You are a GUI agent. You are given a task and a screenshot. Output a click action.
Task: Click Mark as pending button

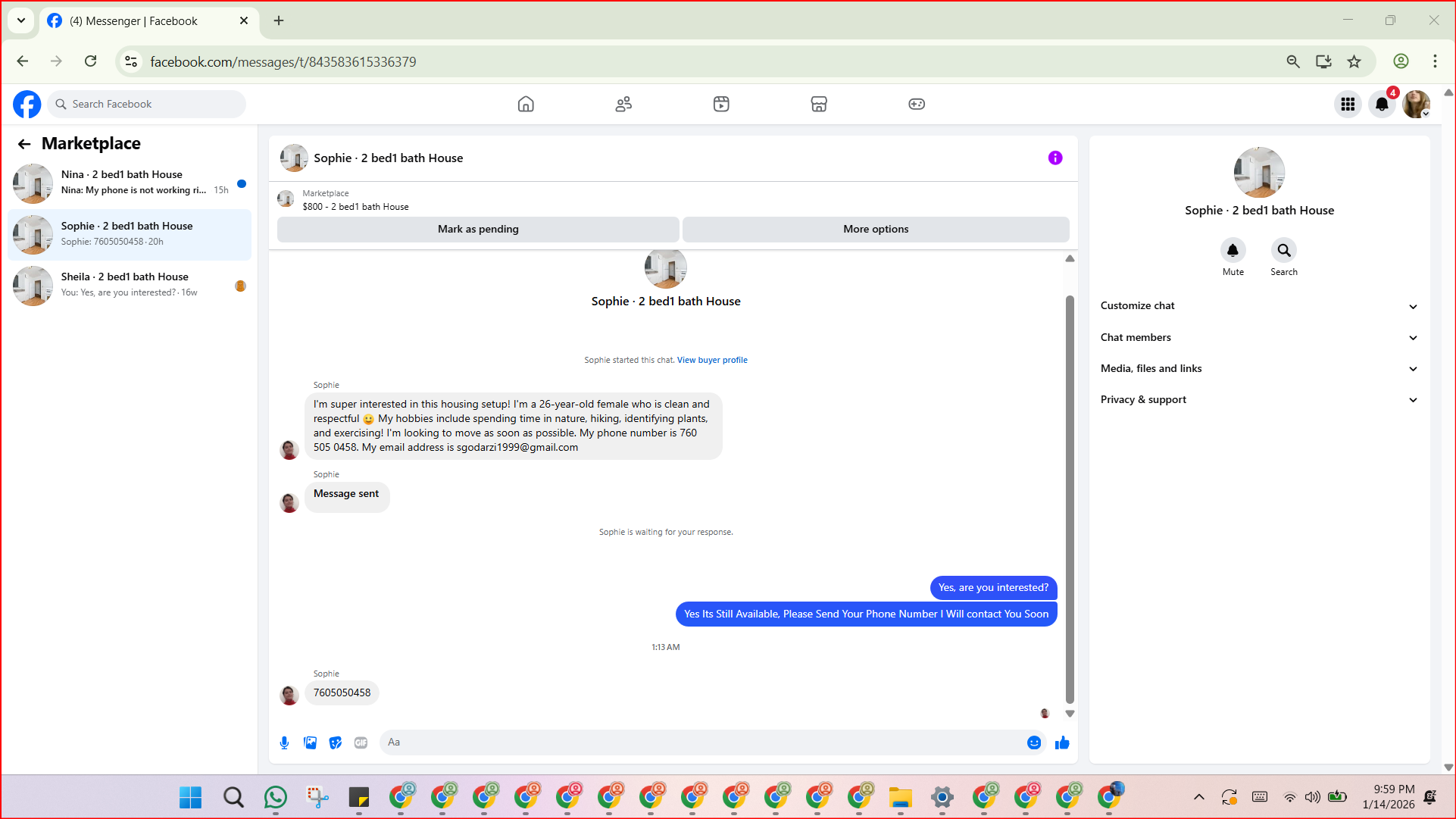tap(478, 229)
